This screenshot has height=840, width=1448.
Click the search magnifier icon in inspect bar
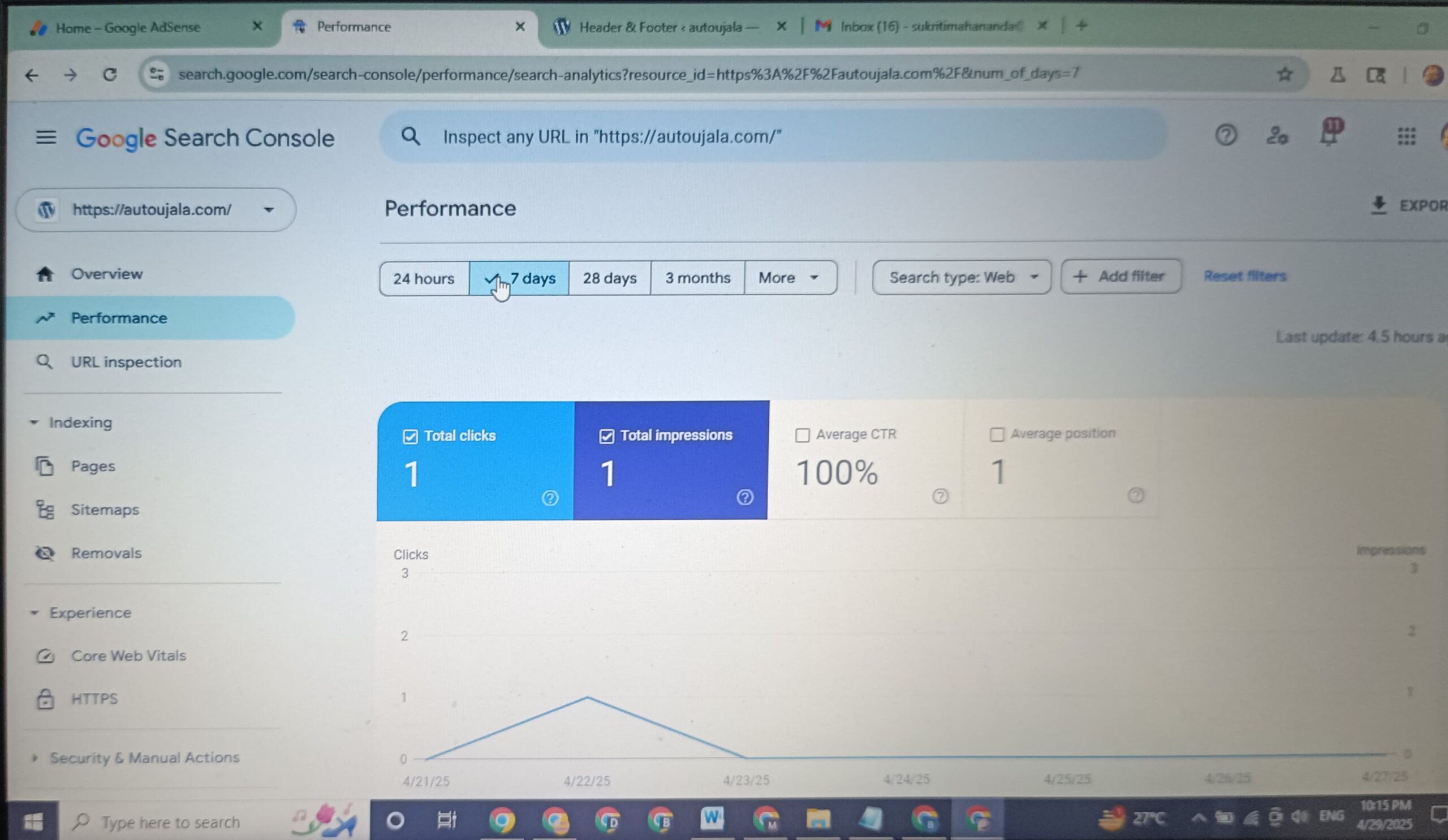pyautogui.click(x=410, y=136)
